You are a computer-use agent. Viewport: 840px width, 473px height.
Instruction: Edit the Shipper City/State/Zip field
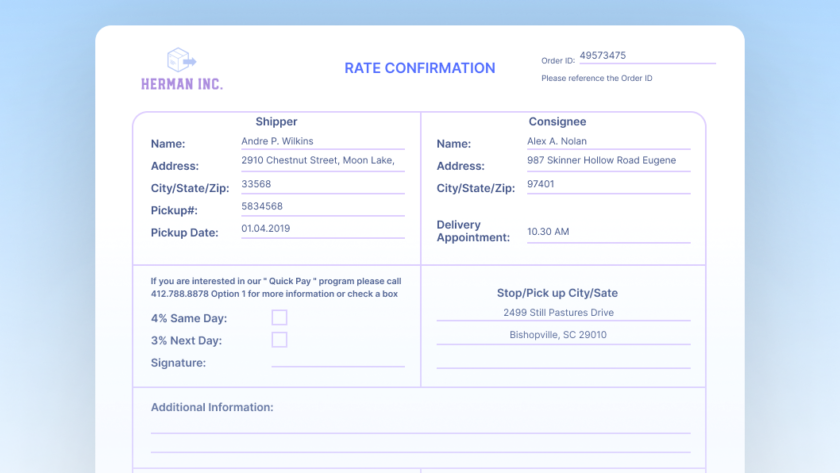(322, 184)
